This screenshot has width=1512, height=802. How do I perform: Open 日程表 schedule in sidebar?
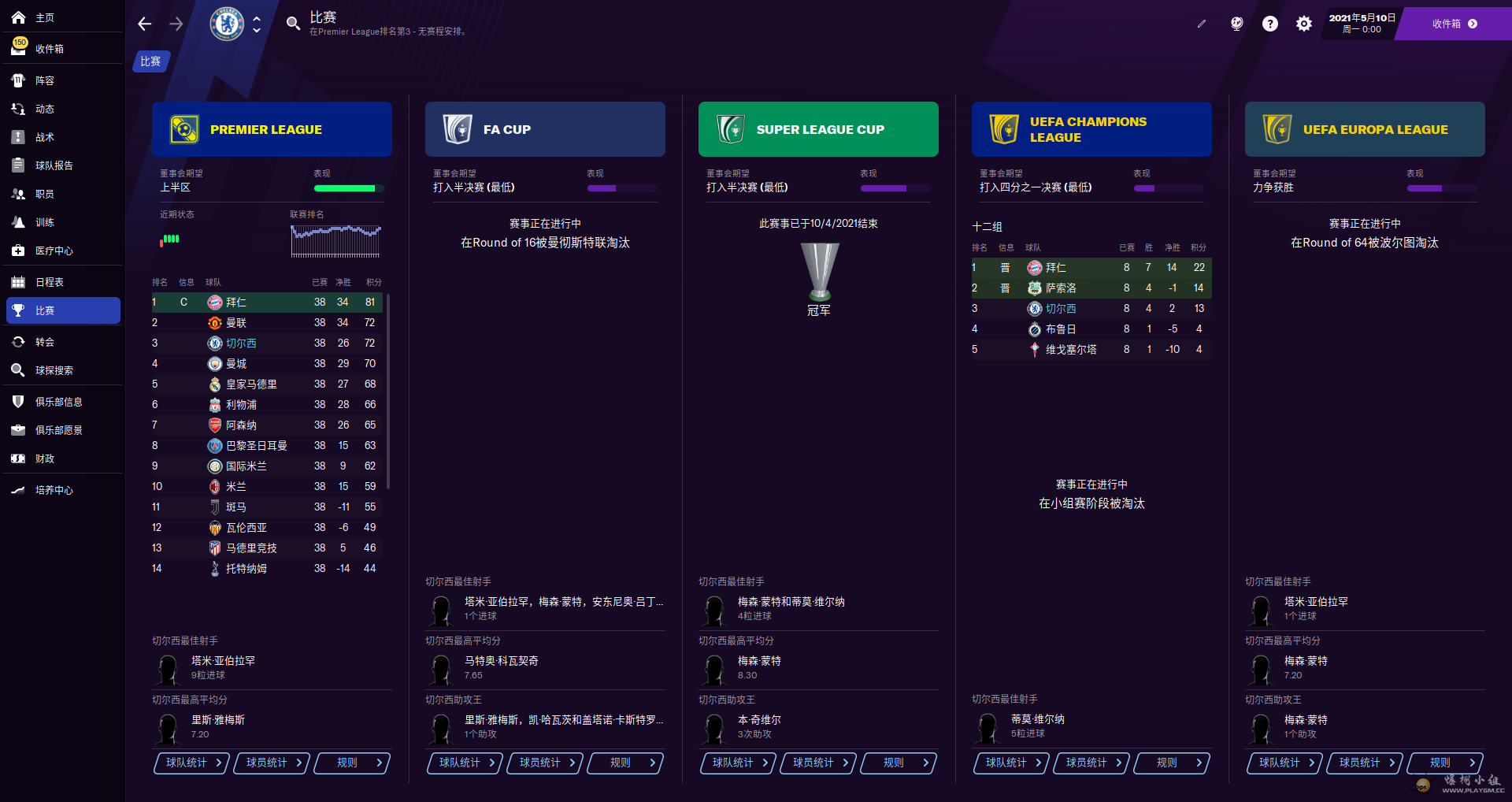click(63, 282)
